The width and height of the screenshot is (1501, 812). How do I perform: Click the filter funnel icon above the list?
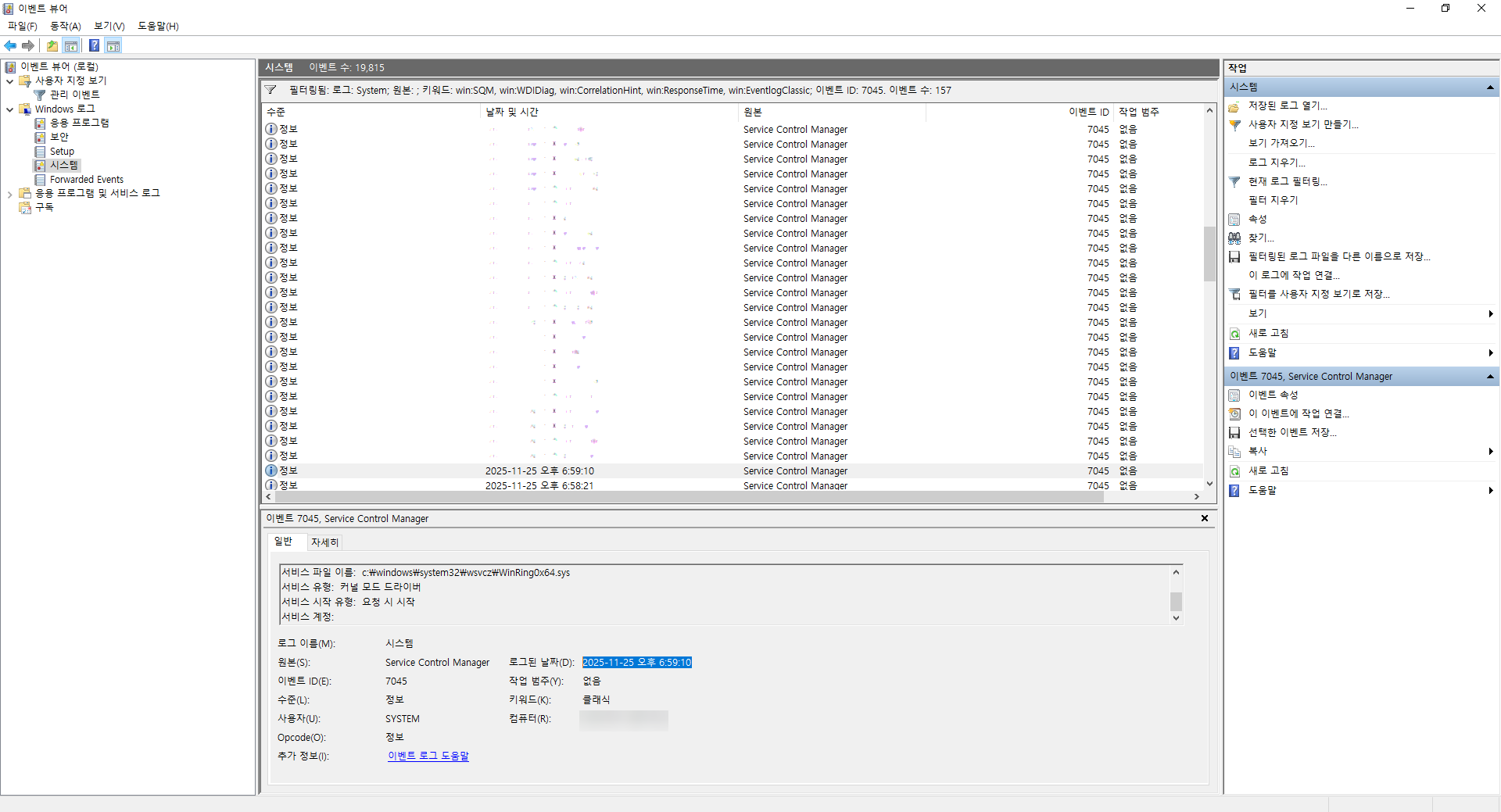tap(270, 90)
